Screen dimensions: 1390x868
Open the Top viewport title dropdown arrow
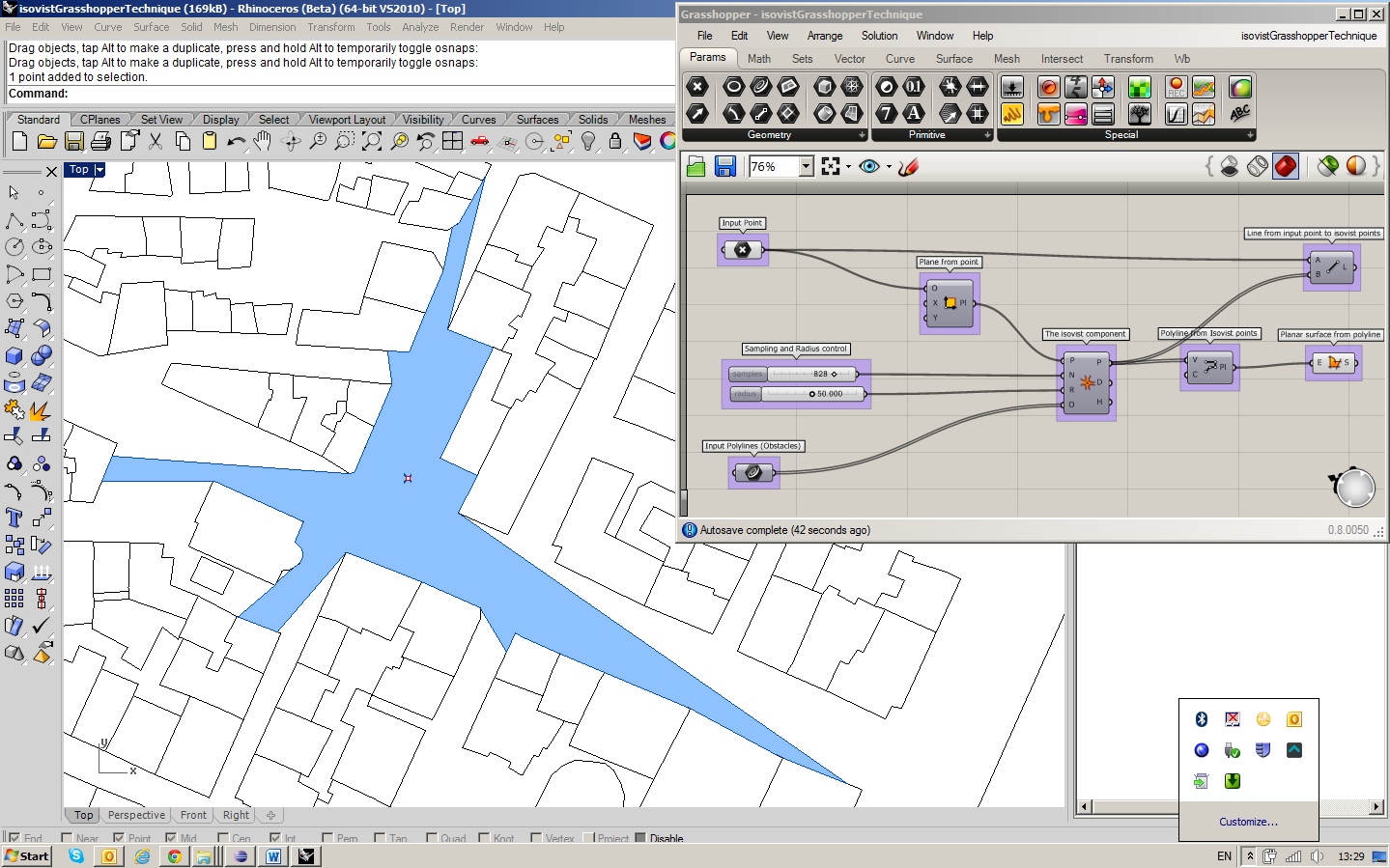coord(99,170)
